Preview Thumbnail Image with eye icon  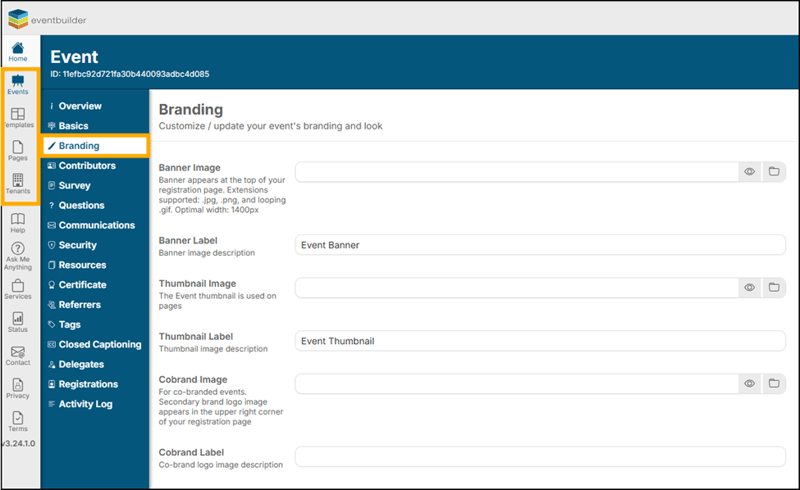pyautogui.click(x=750, y=287)
